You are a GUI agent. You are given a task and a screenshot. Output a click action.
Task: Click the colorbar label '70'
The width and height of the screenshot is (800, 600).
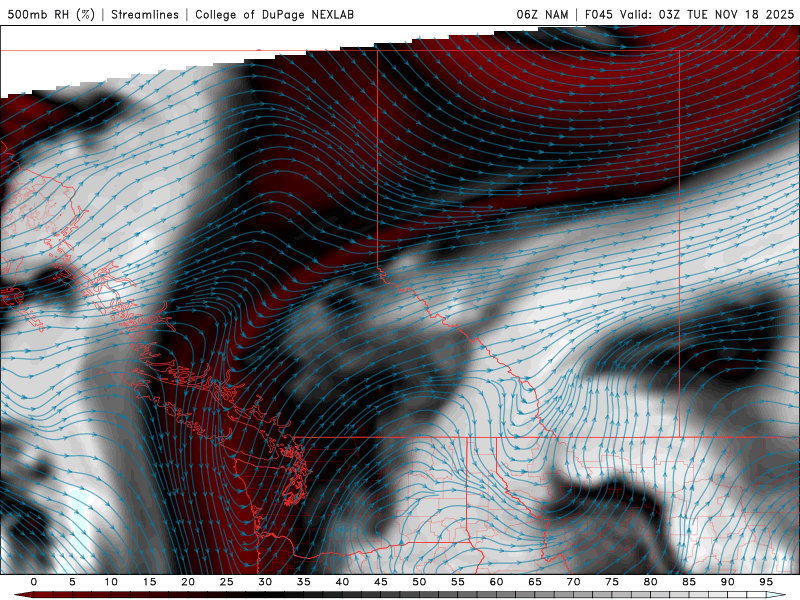tap(573, 582)
